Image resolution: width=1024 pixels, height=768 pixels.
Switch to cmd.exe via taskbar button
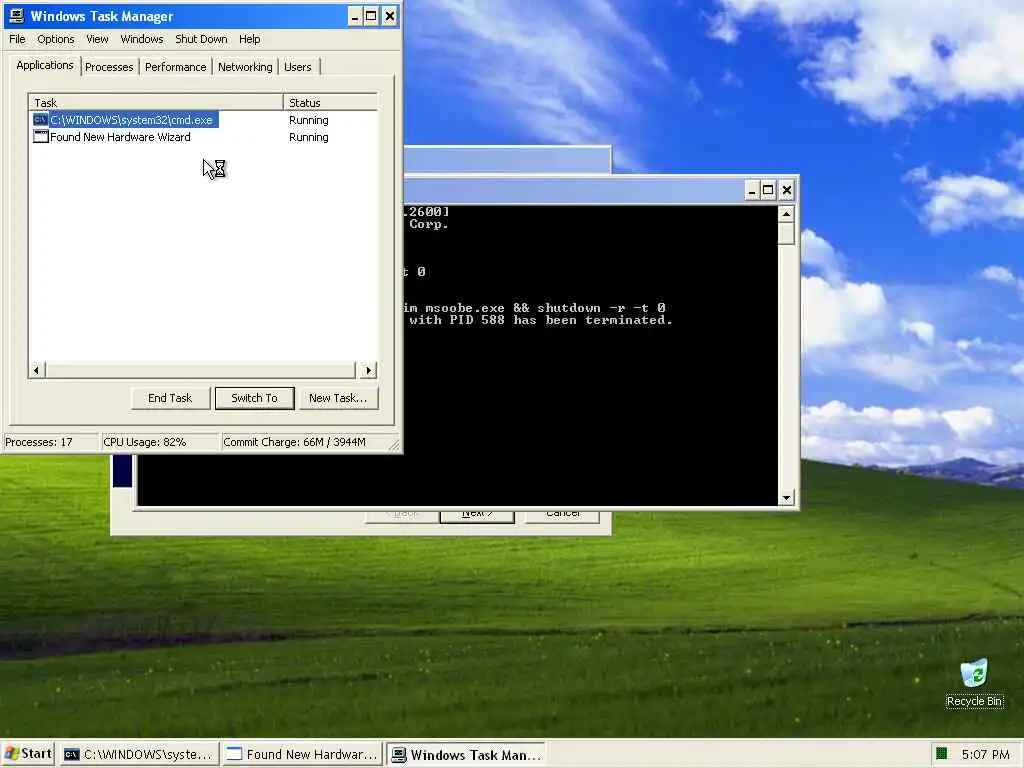138,755
